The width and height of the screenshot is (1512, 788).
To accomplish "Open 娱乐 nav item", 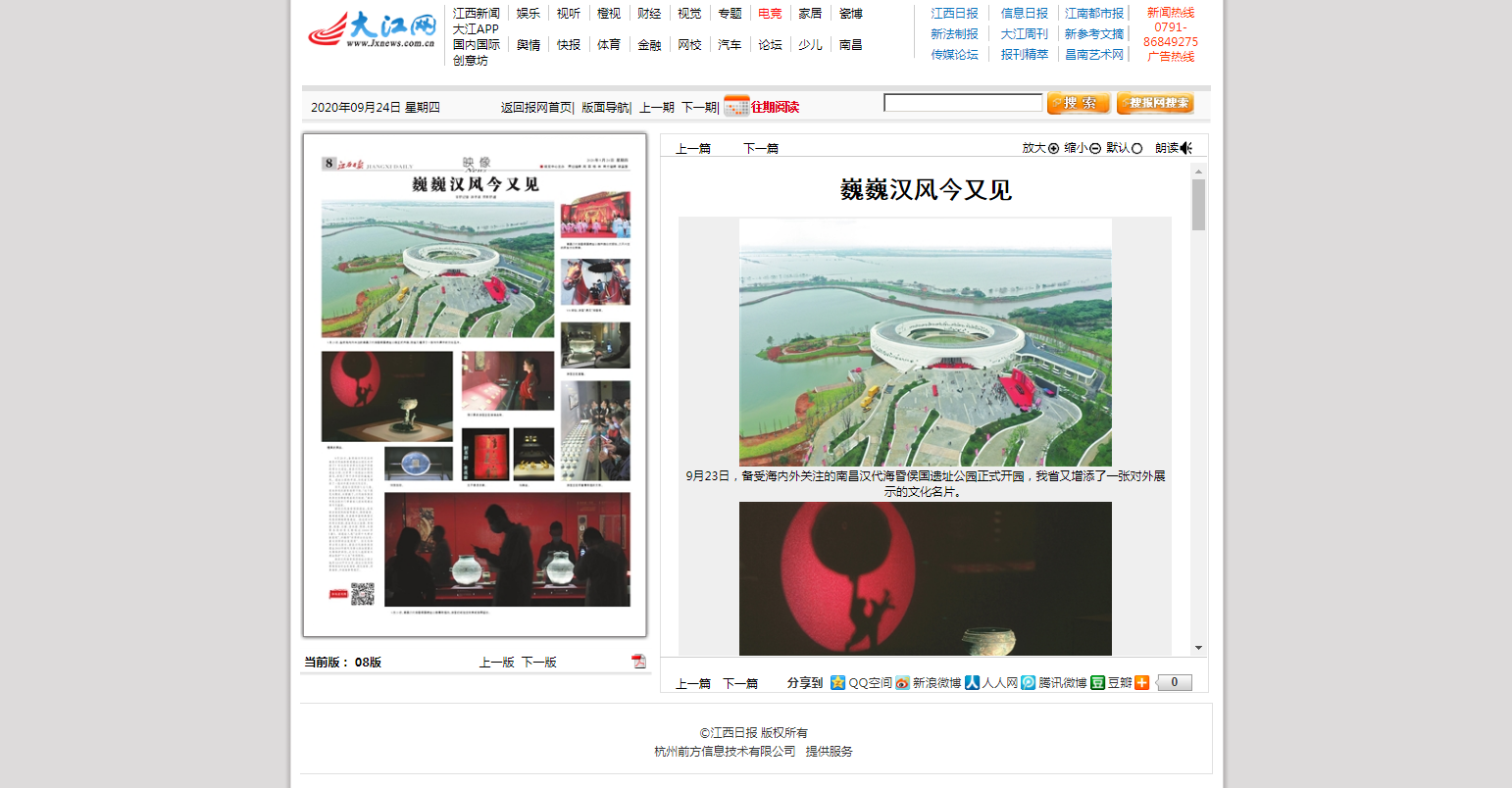I will 529,14.
